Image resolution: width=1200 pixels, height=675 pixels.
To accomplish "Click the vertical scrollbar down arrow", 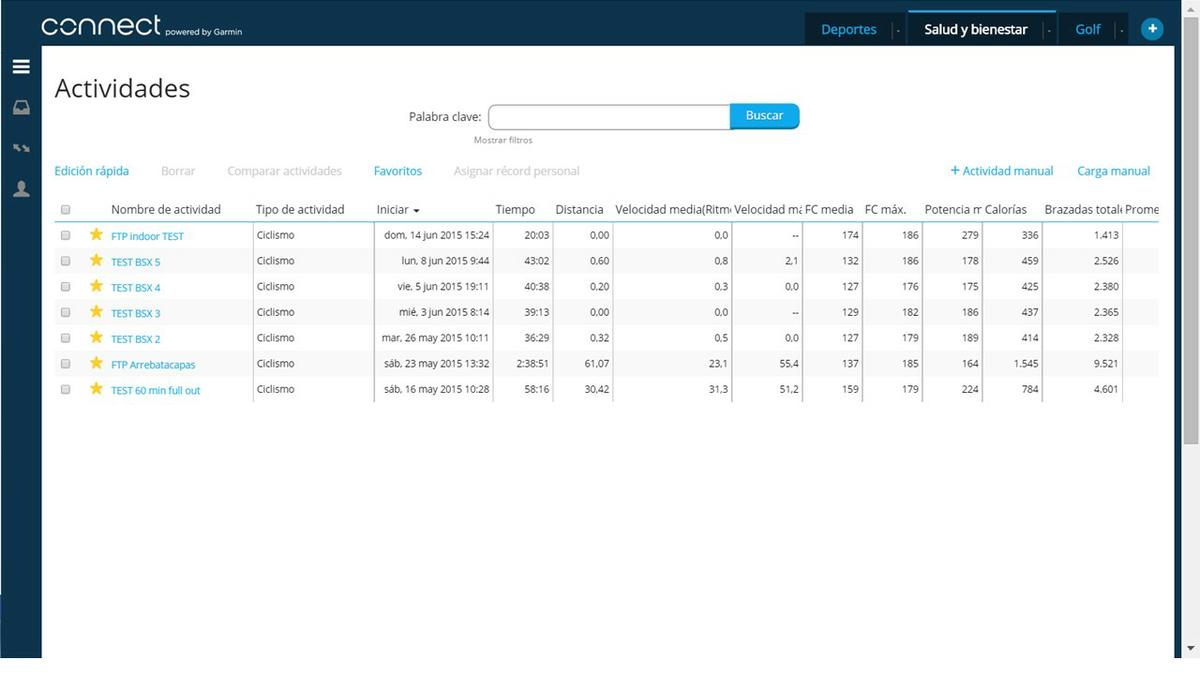I will 1188,649.
